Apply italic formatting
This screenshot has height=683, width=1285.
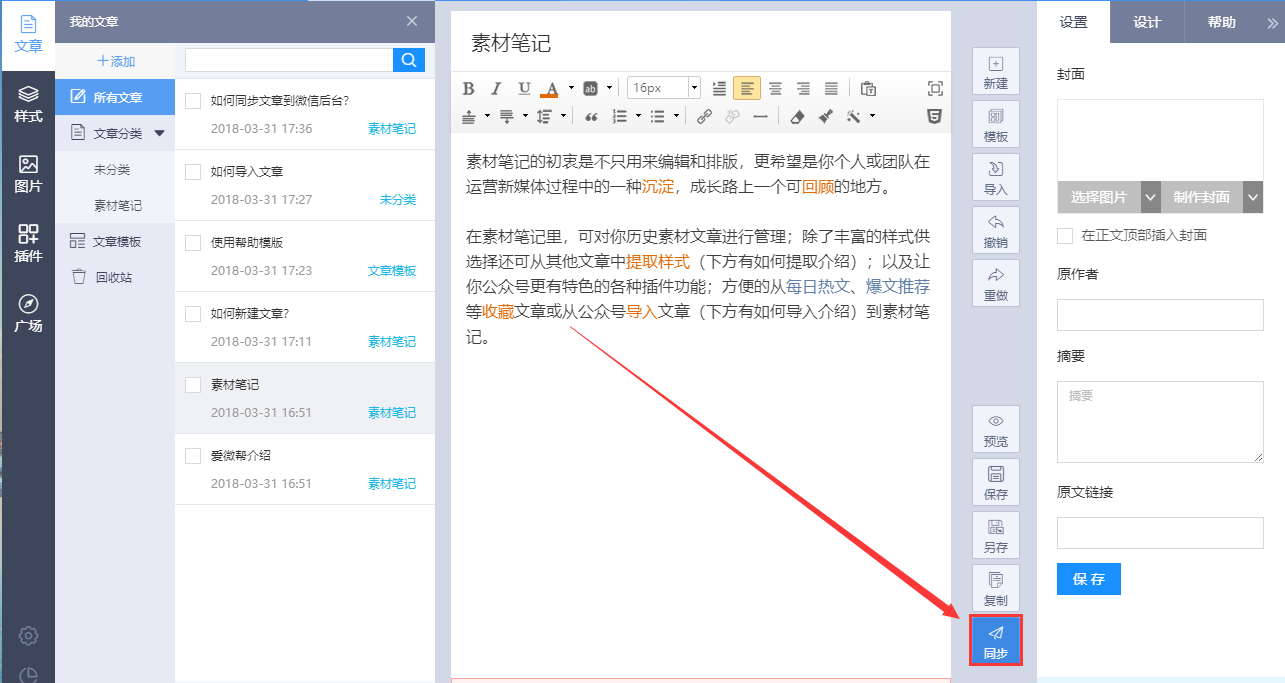(495, 88)
